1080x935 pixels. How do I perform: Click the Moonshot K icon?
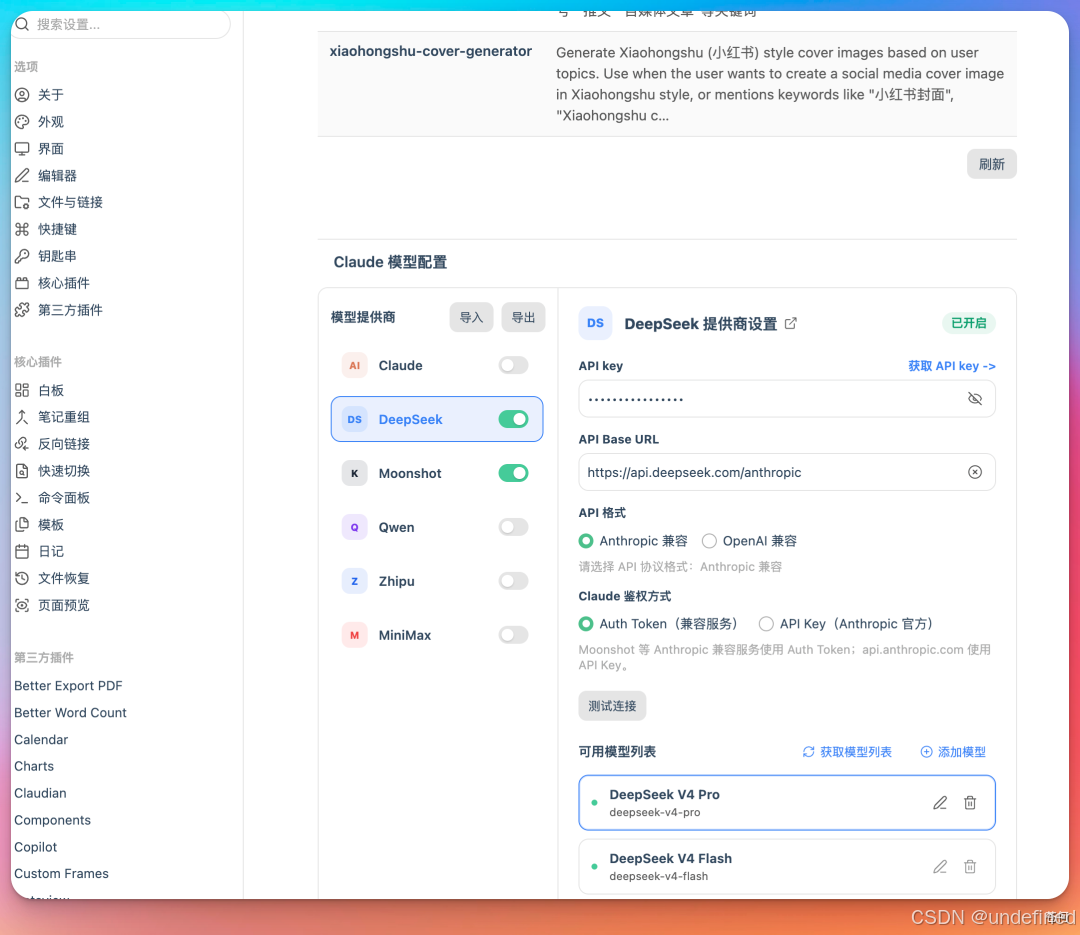click(355, 473)
